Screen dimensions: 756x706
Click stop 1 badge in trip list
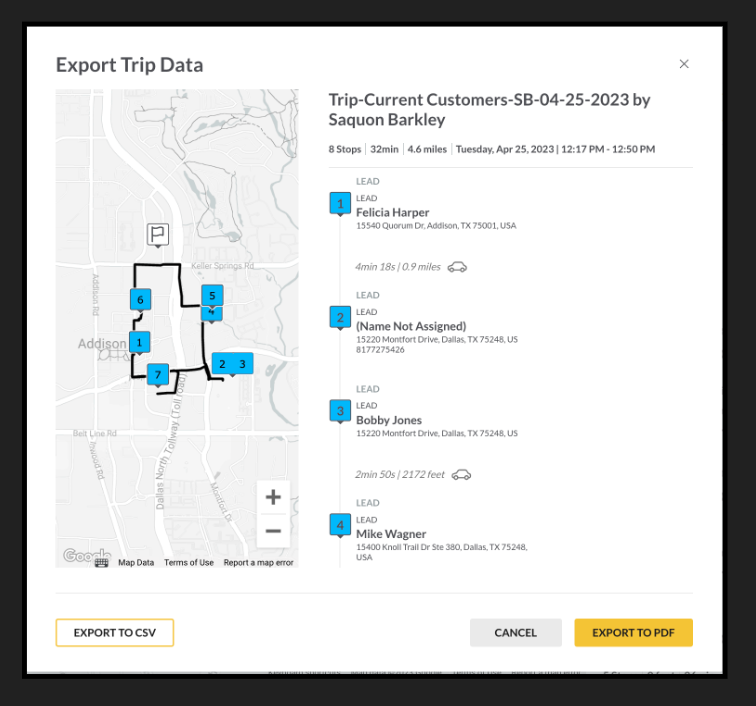(x=340, y=204)
